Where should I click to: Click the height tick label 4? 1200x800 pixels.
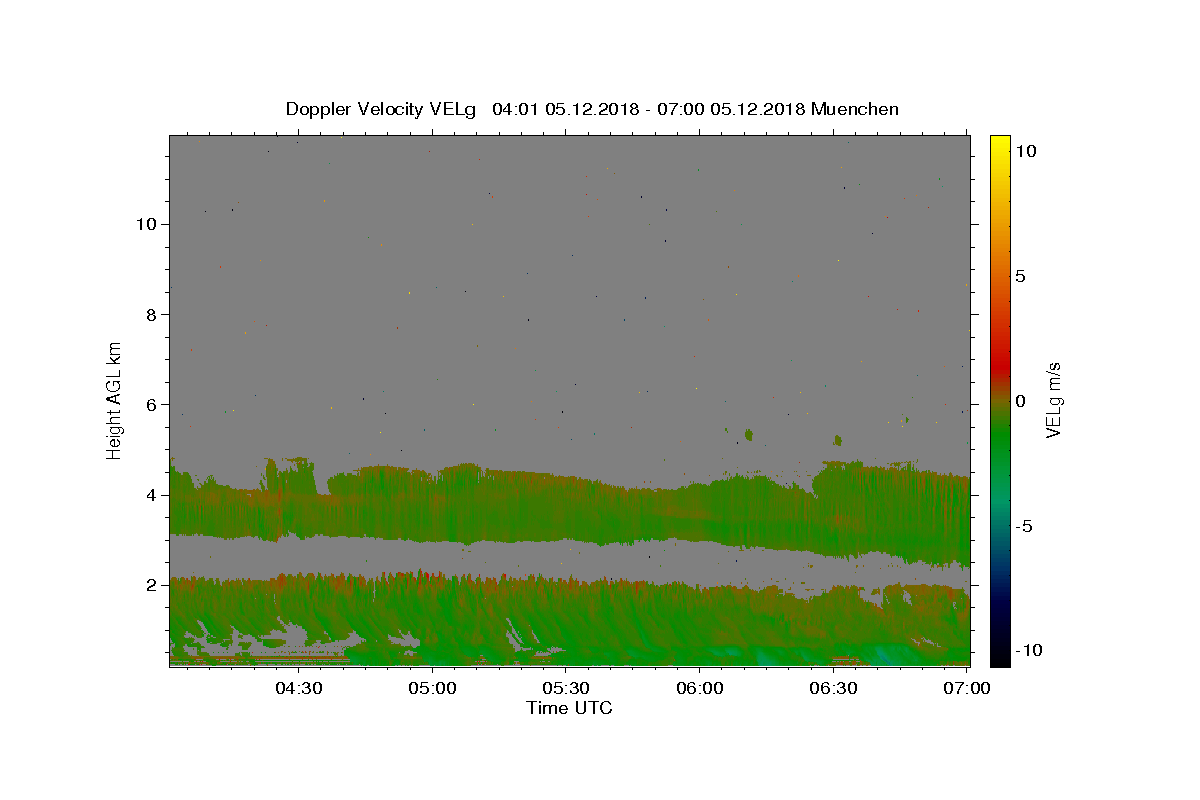pyautogui.click(x=152, y=494)
